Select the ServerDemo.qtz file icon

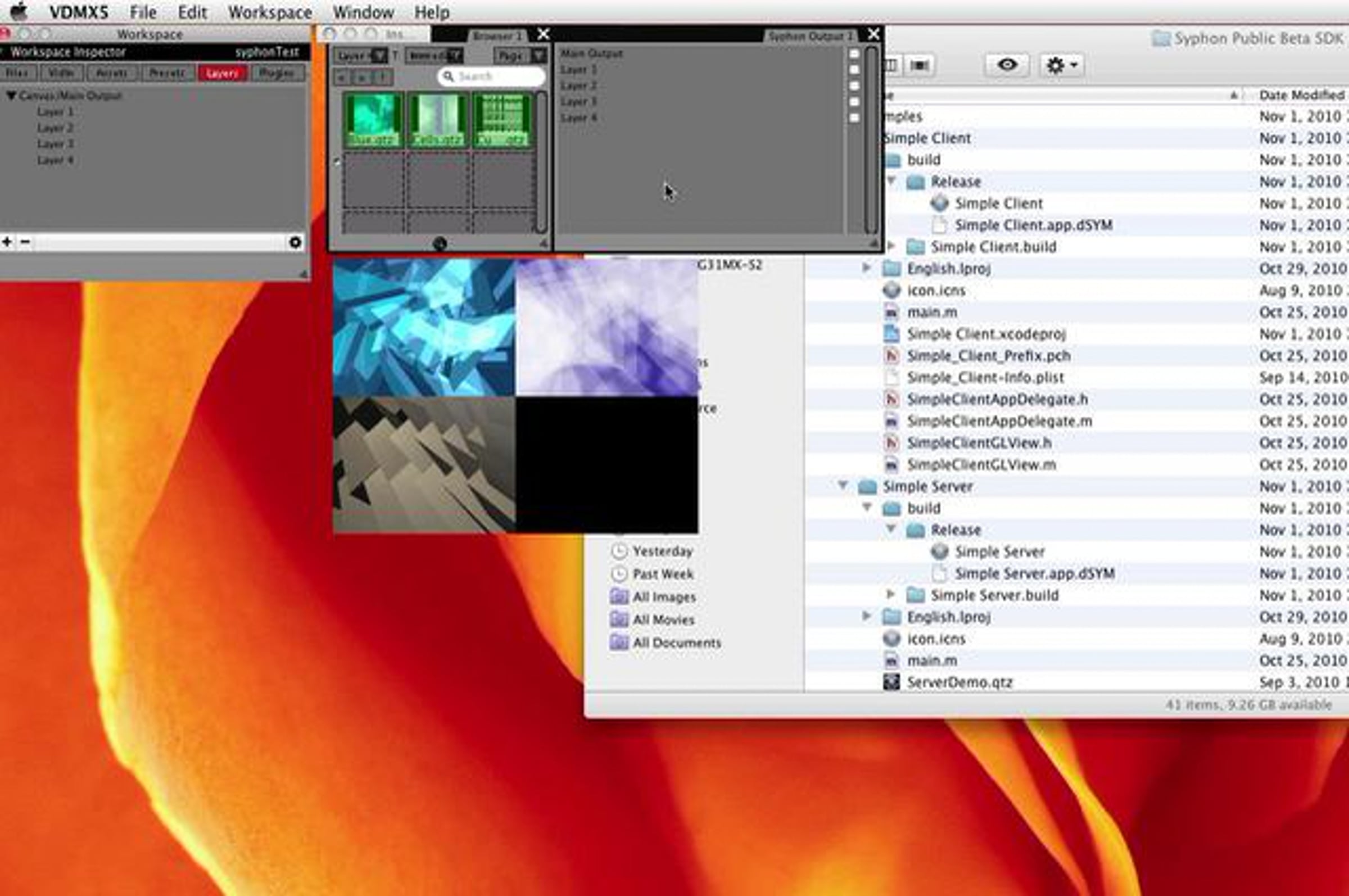tap(891, 682)
